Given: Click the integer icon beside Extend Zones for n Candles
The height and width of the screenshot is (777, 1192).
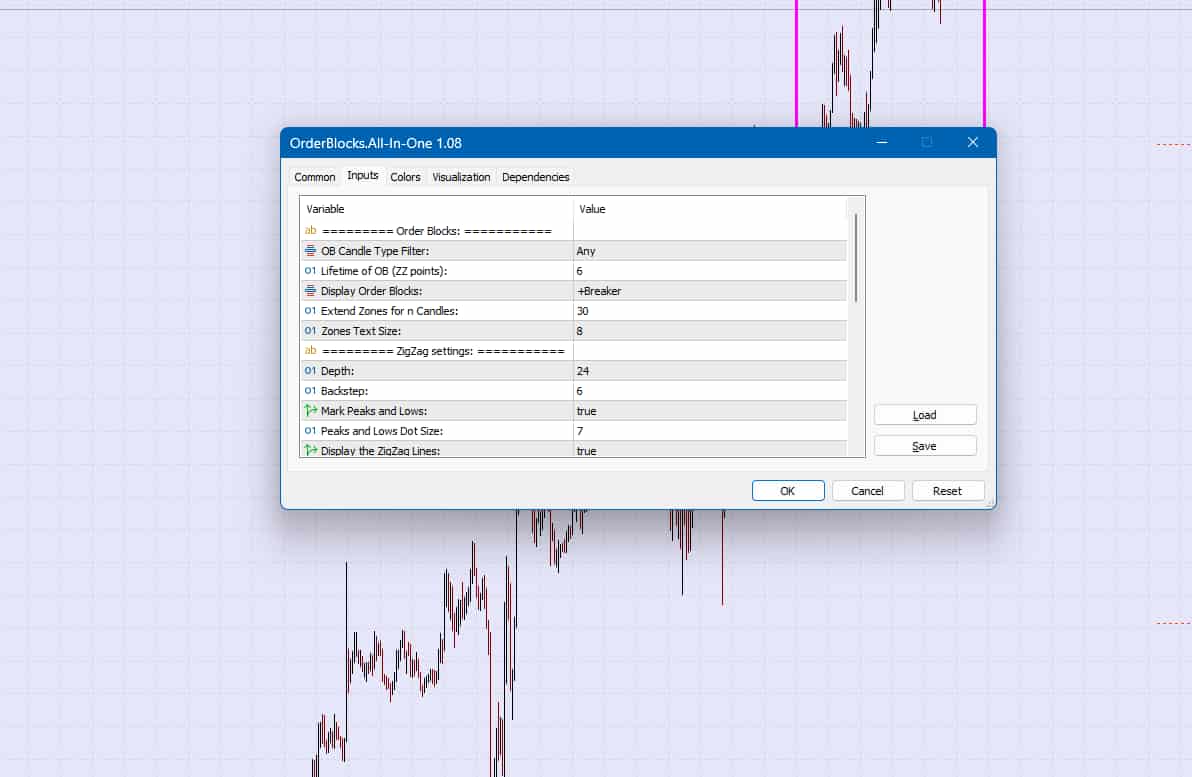Looking at the screenshot, I should point(310,311).
